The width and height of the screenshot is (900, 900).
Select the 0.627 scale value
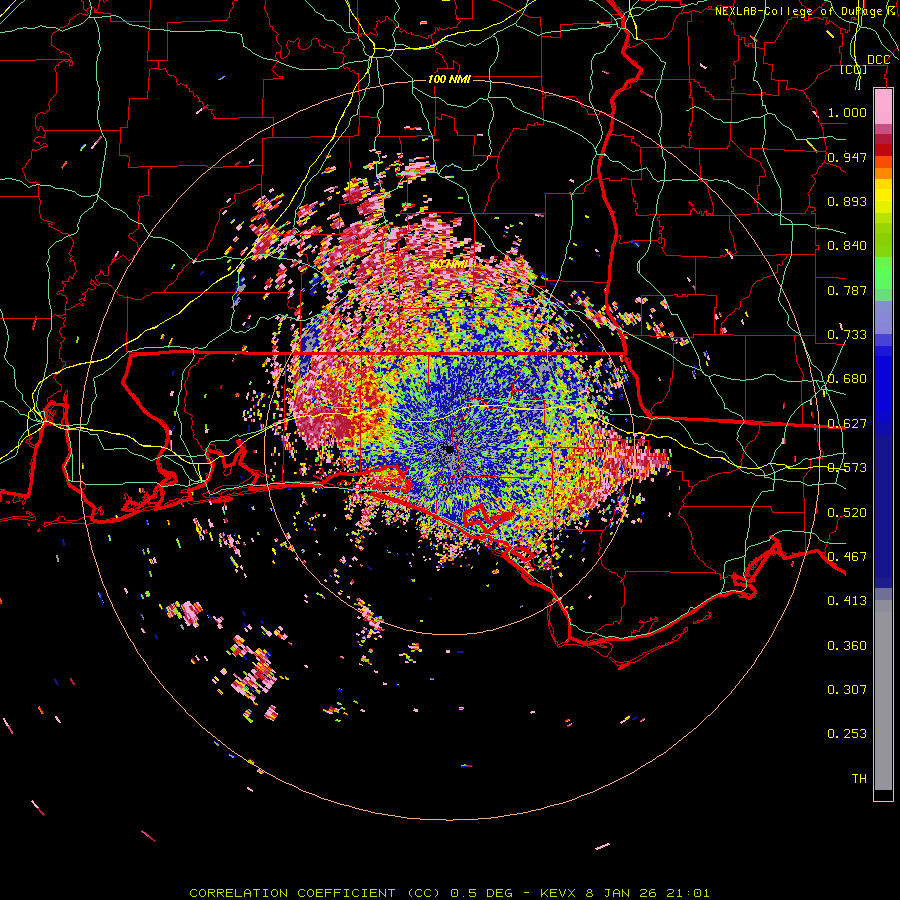click(847, 424)
